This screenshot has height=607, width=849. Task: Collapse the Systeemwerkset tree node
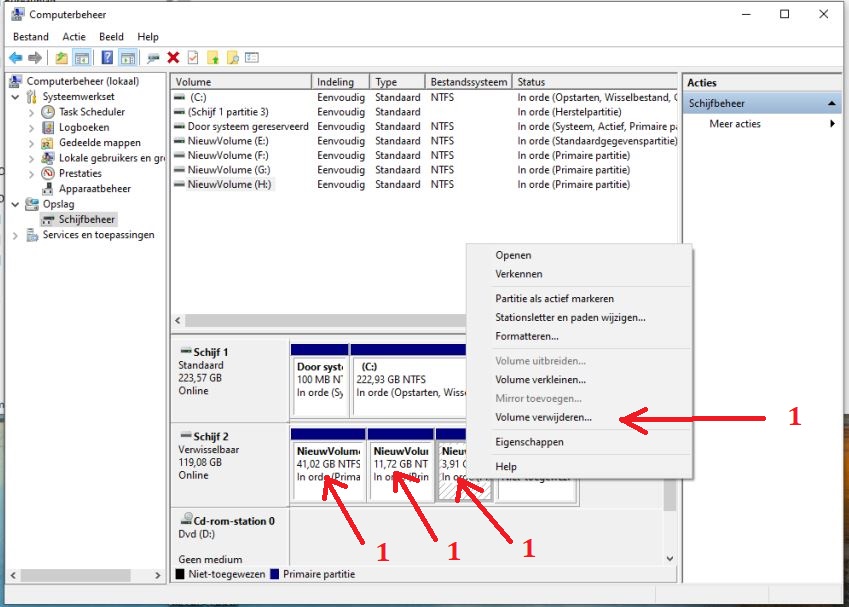pos(16,97)
